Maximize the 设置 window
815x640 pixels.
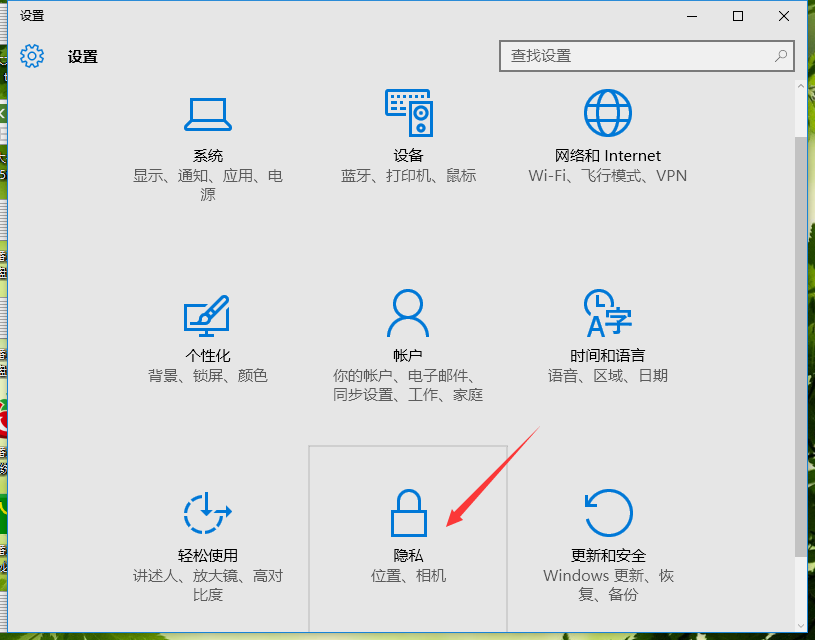(738, 16)
